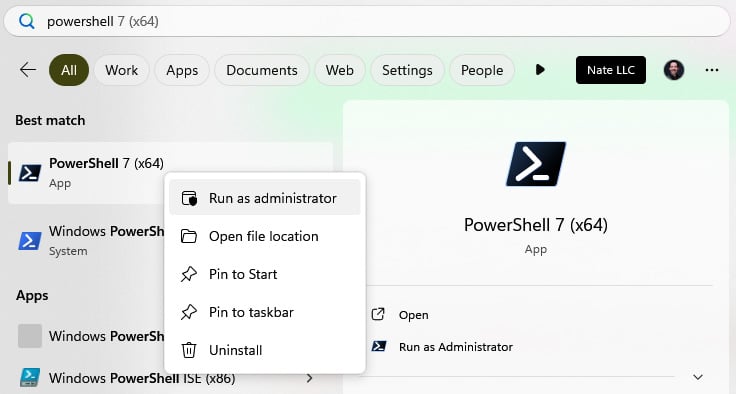Click Run as Administrator in preview pane
Screen dimensions: 736x394
click(456, 347)
